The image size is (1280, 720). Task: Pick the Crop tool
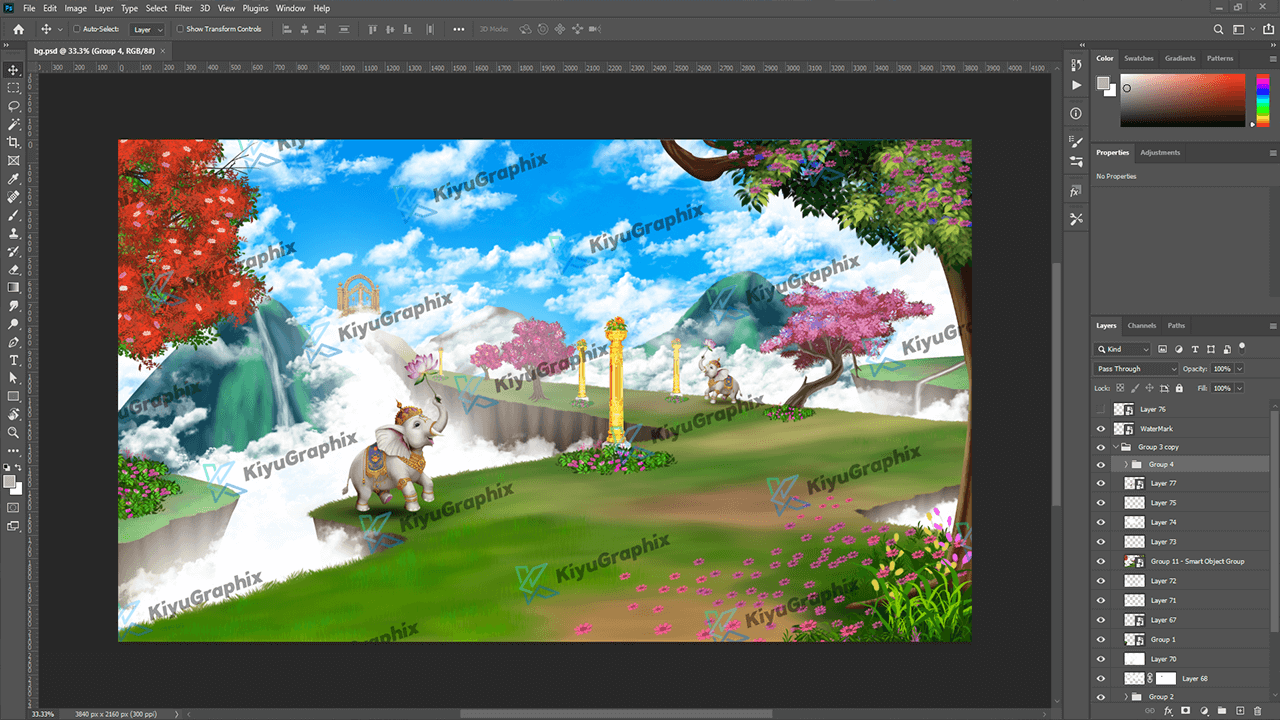[x=14, y=142]
